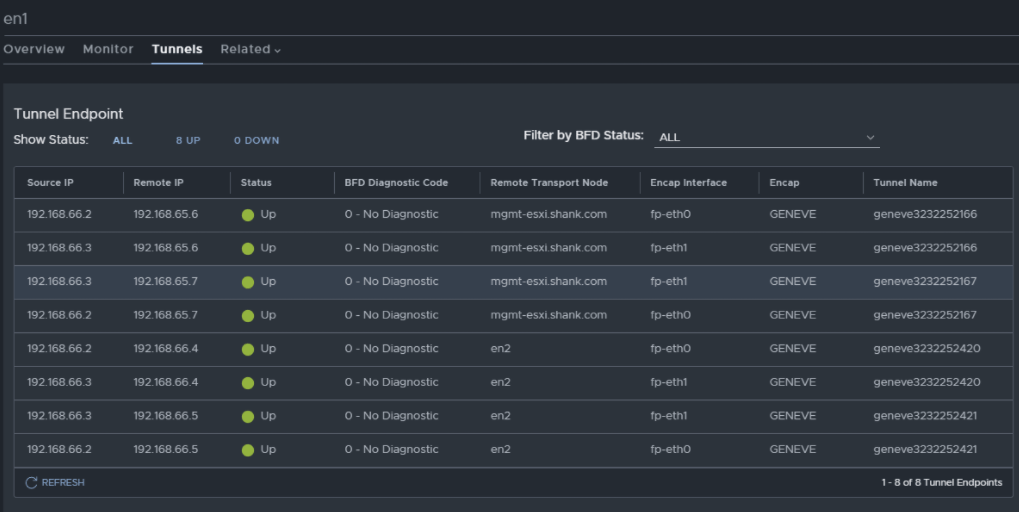The height and width of the screenshot is (512, 1019).
Task: Select the Tunnels tab
Action: [x=177, y=49]
